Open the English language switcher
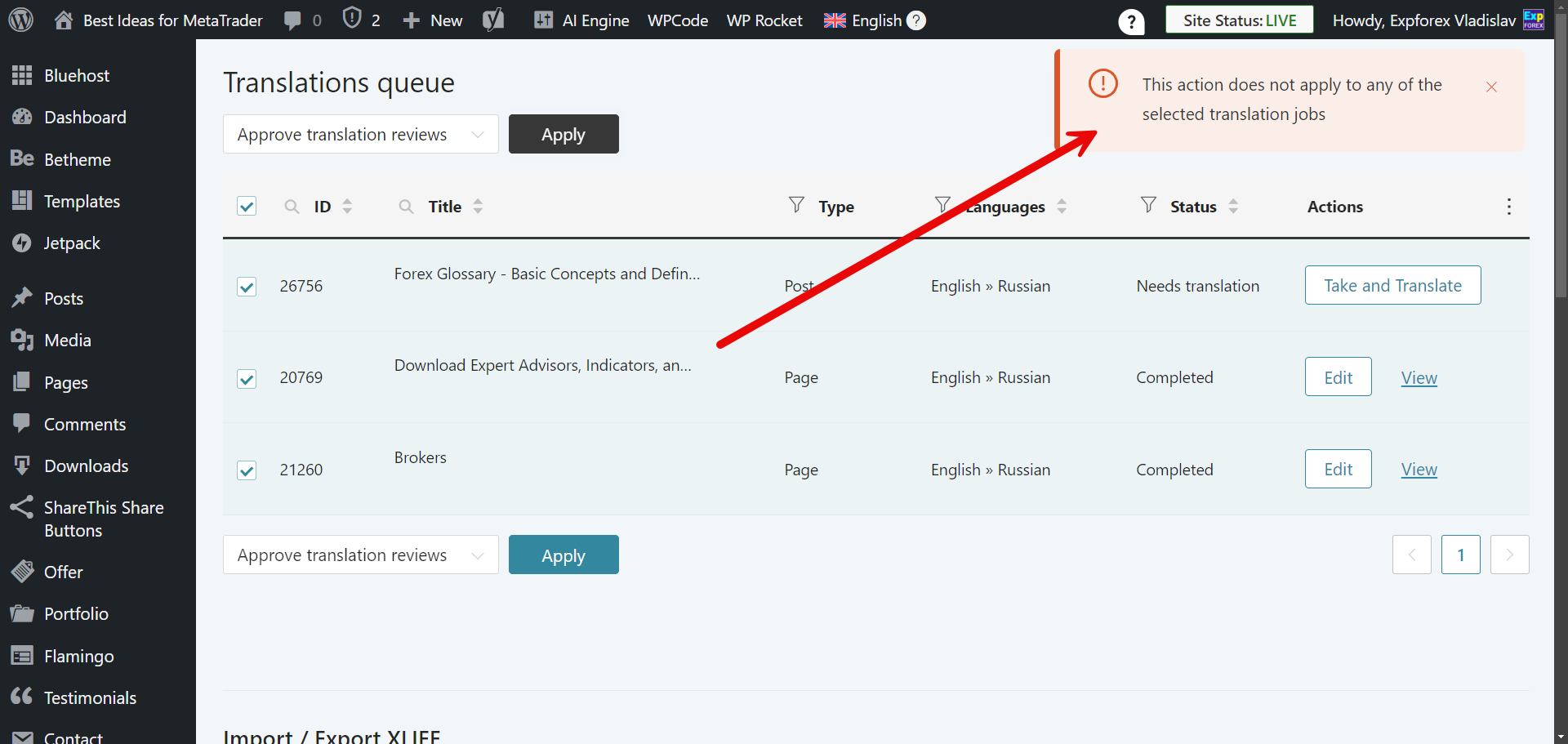This screenshot has width=1568, height=744. (x=864, y=20)
